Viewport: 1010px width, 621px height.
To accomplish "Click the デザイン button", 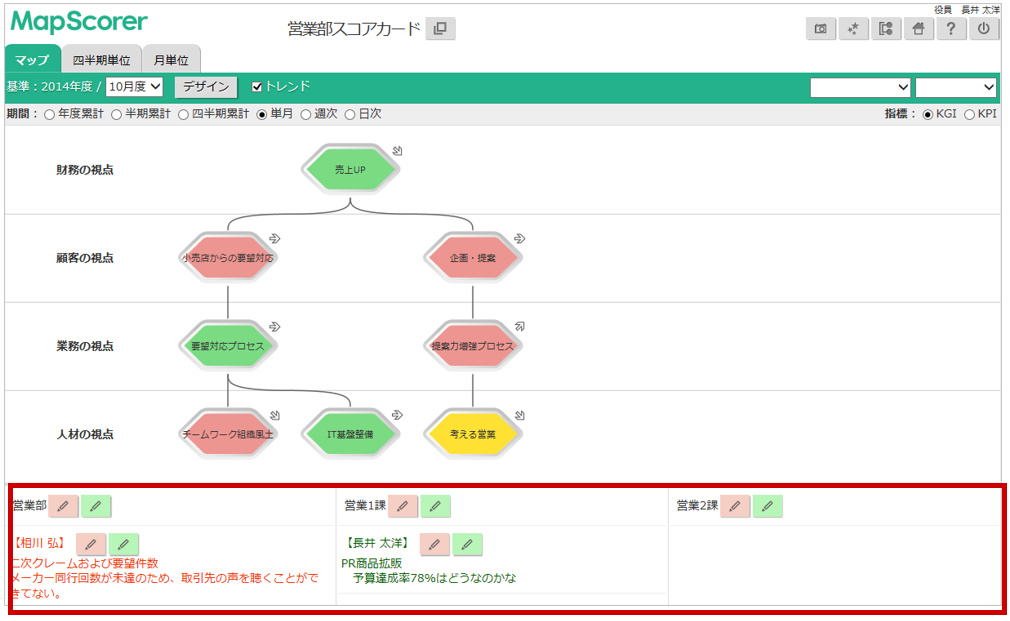I will click(206, 87).
